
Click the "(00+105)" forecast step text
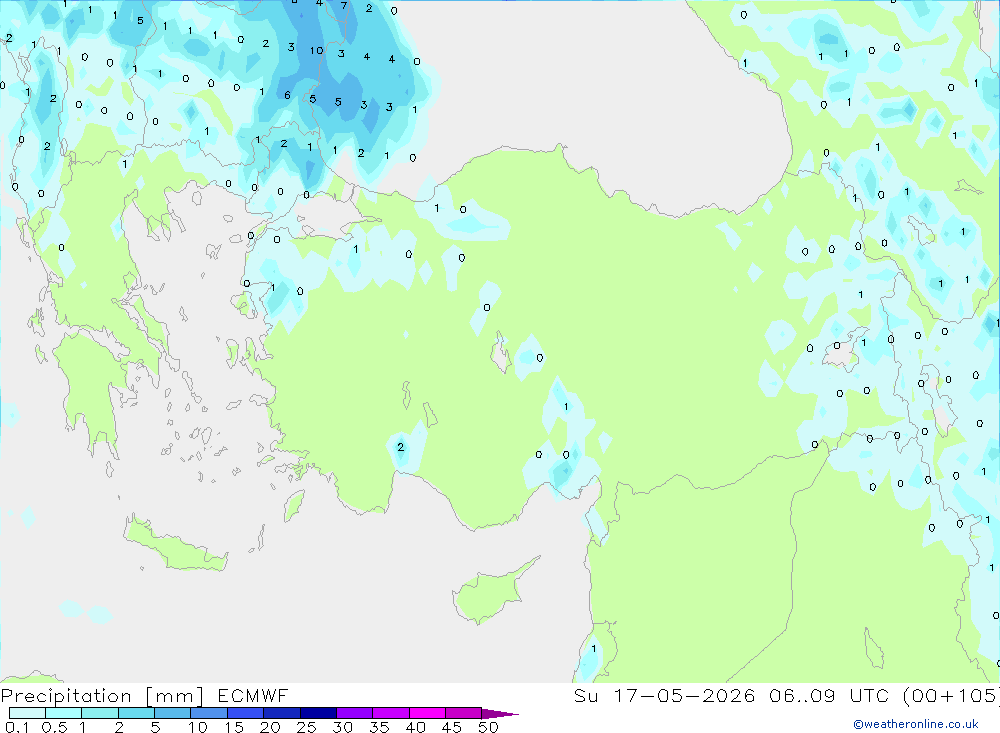(951, 695)
